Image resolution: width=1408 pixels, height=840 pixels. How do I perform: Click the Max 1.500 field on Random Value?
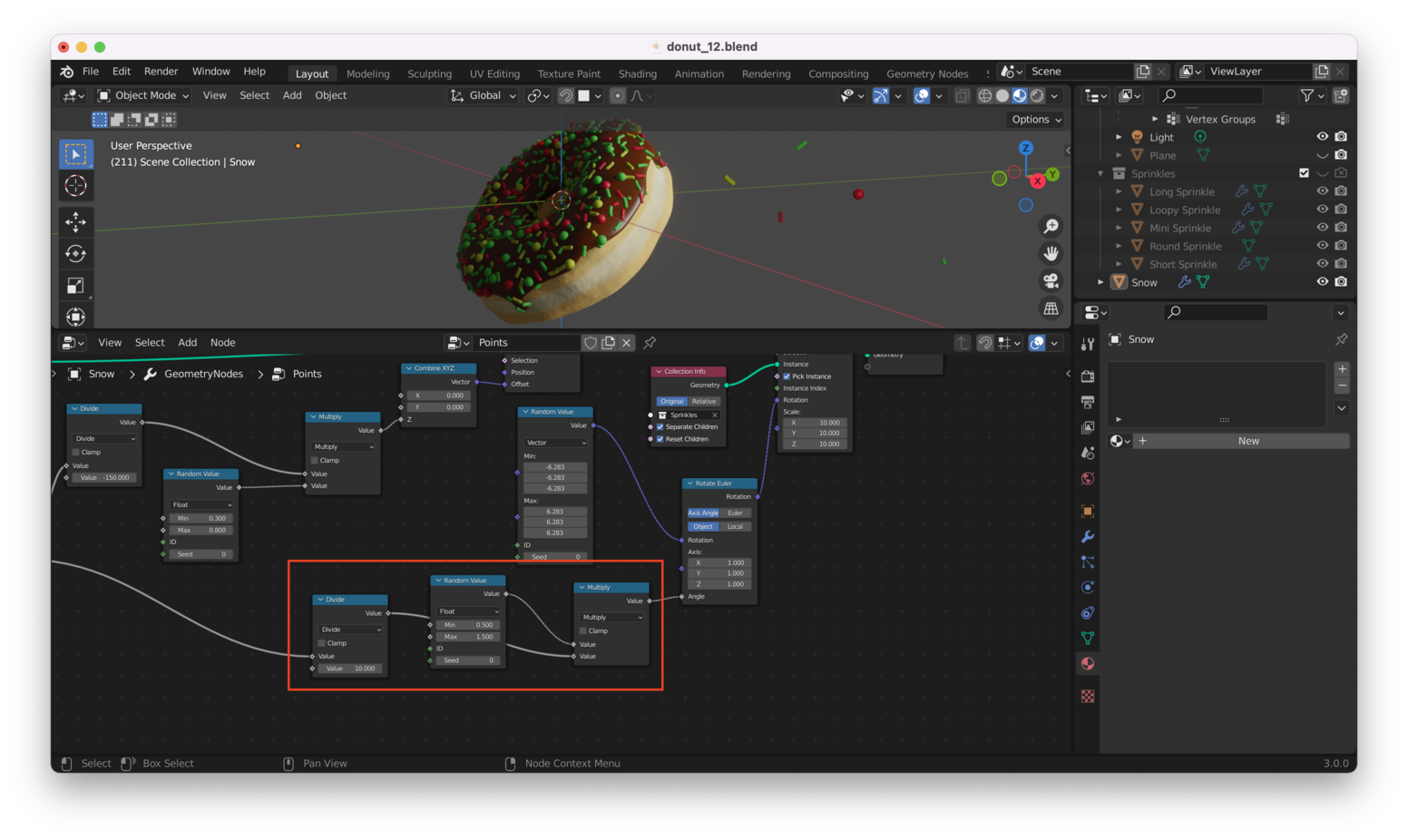(x=468, y=637)
